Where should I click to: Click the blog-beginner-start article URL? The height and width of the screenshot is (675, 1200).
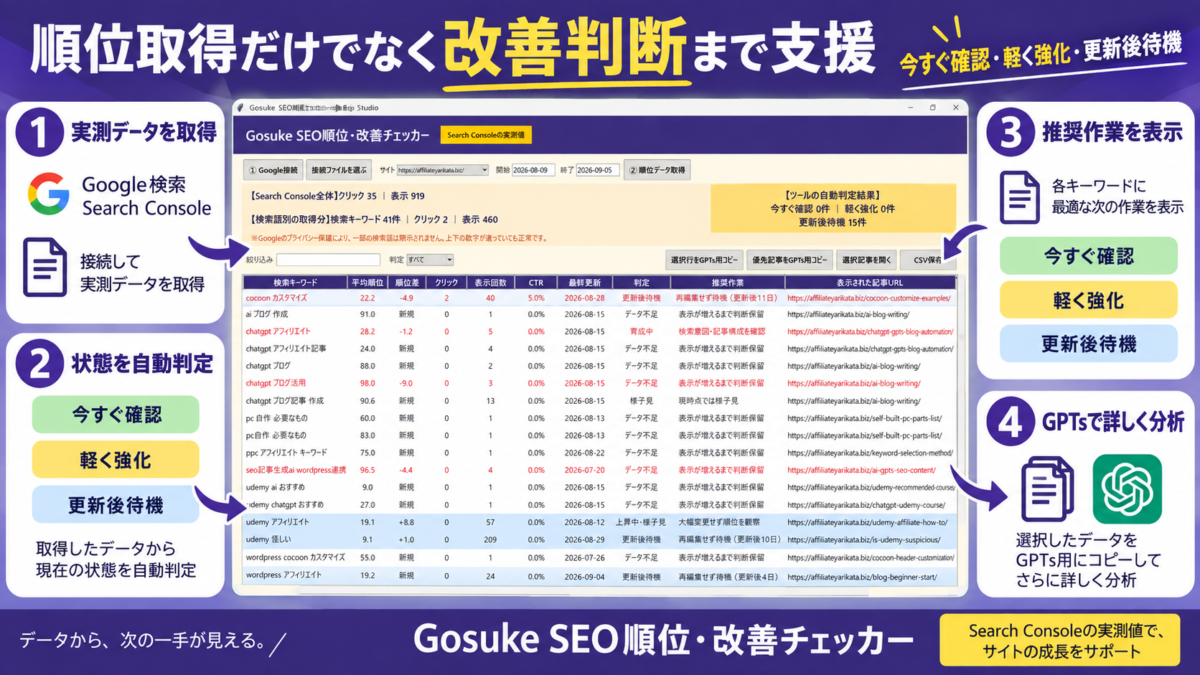pos(860,576)
